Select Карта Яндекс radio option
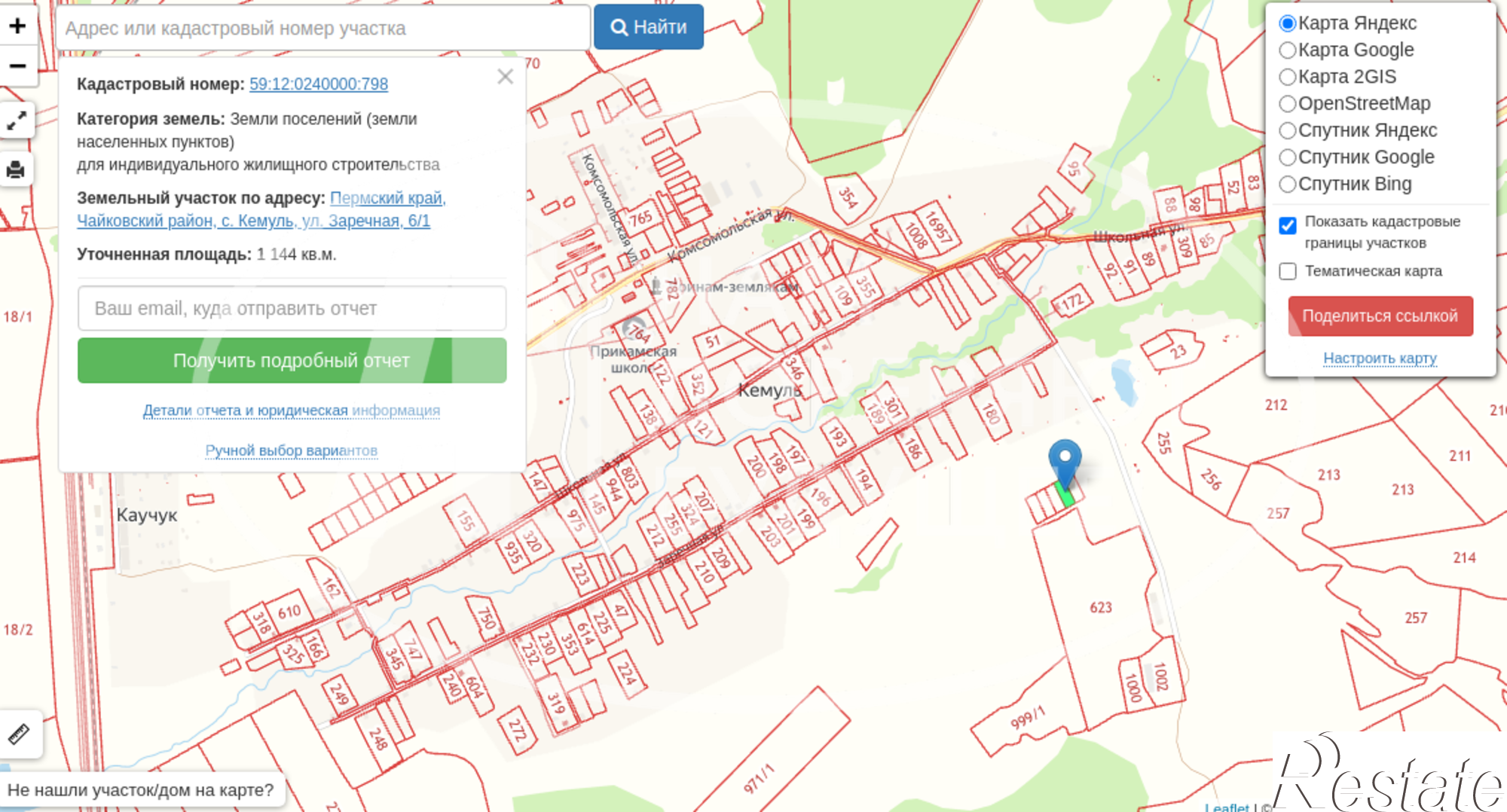 1288,23
